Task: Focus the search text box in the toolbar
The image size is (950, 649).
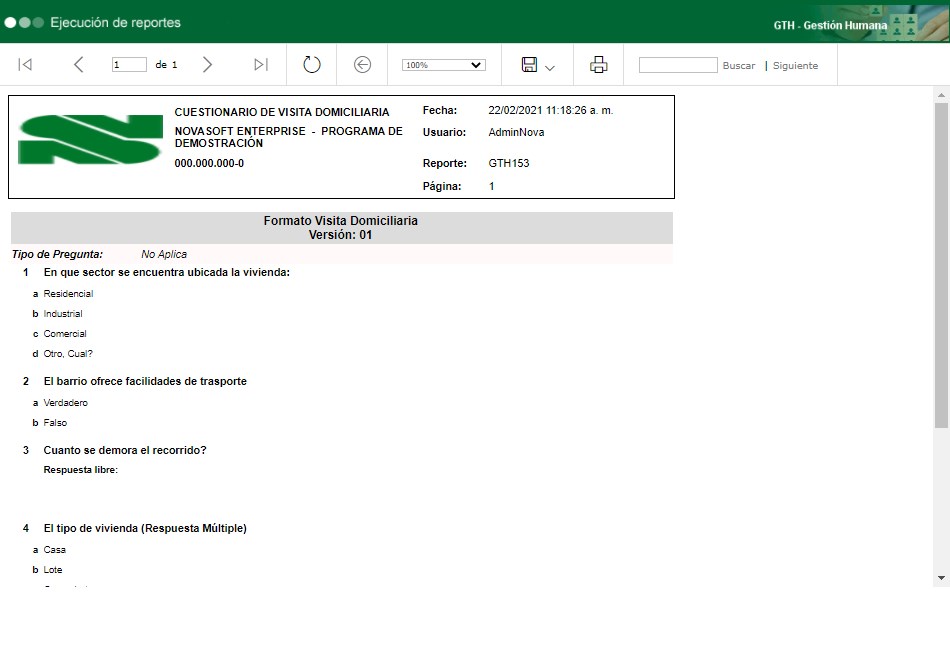Action: (x=678, y=65)
